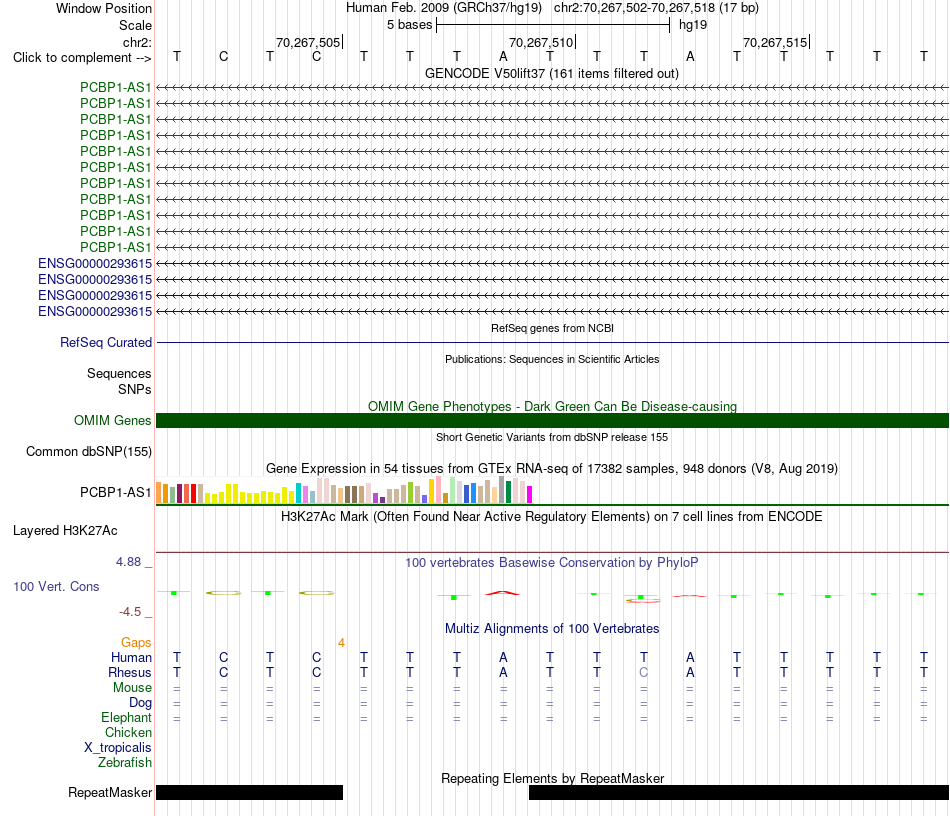Click the RepeatMasker track label

[x=110, y=792]
